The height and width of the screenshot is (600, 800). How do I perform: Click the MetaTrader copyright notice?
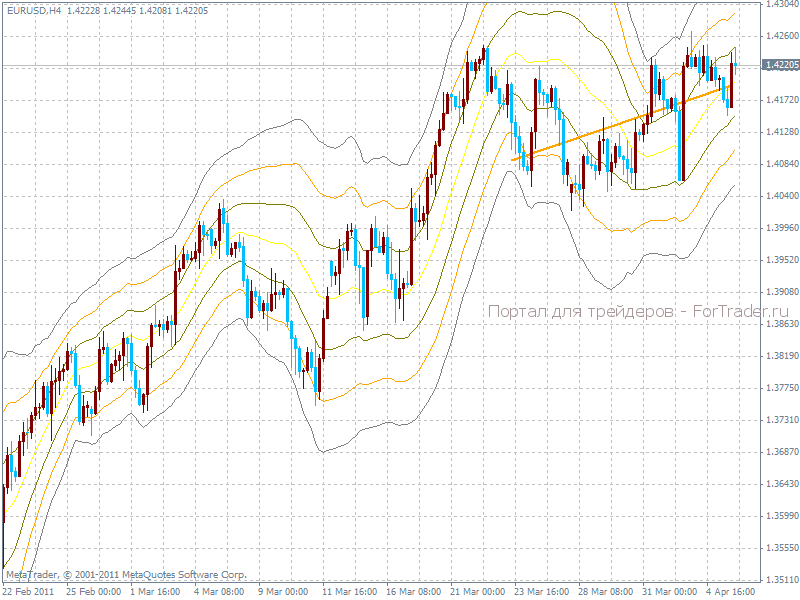coord(126,575)
